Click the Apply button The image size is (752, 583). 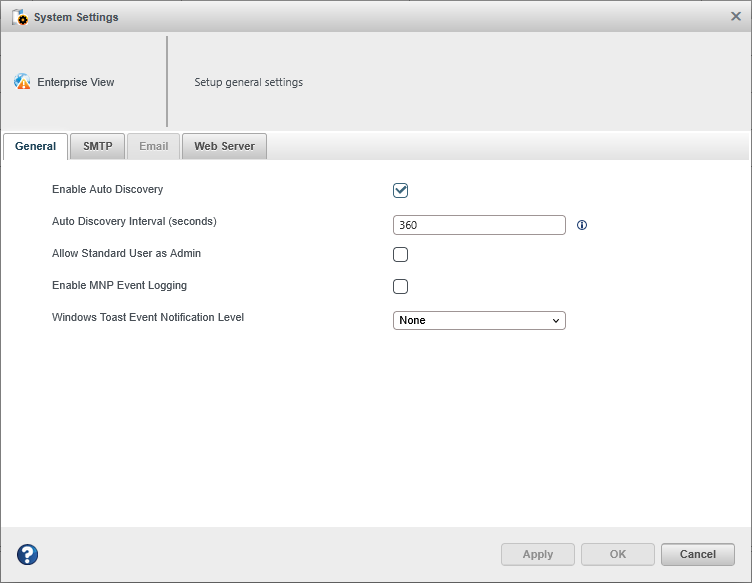click(538, 554)
